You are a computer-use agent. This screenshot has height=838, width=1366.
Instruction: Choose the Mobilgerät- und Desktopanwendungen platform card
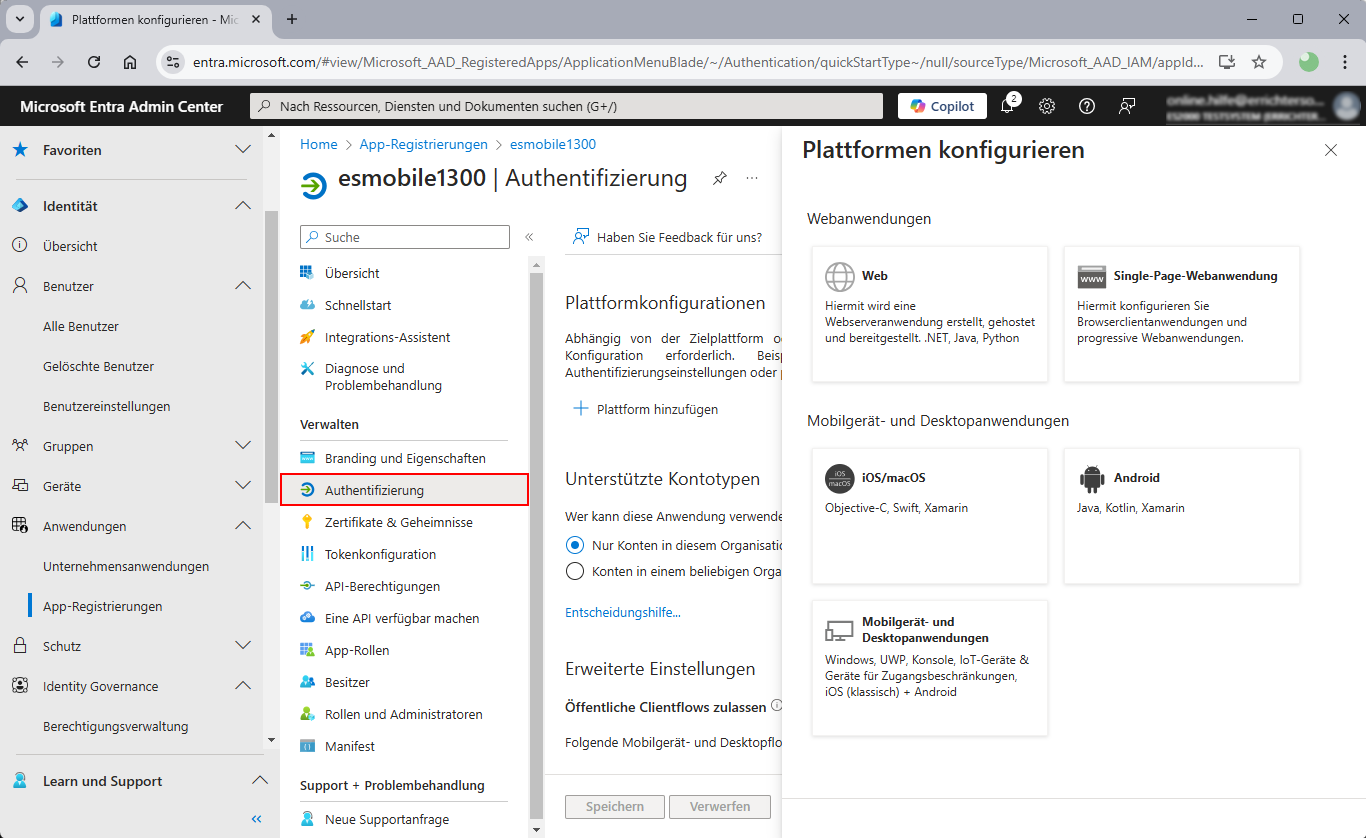pos(930,668)
